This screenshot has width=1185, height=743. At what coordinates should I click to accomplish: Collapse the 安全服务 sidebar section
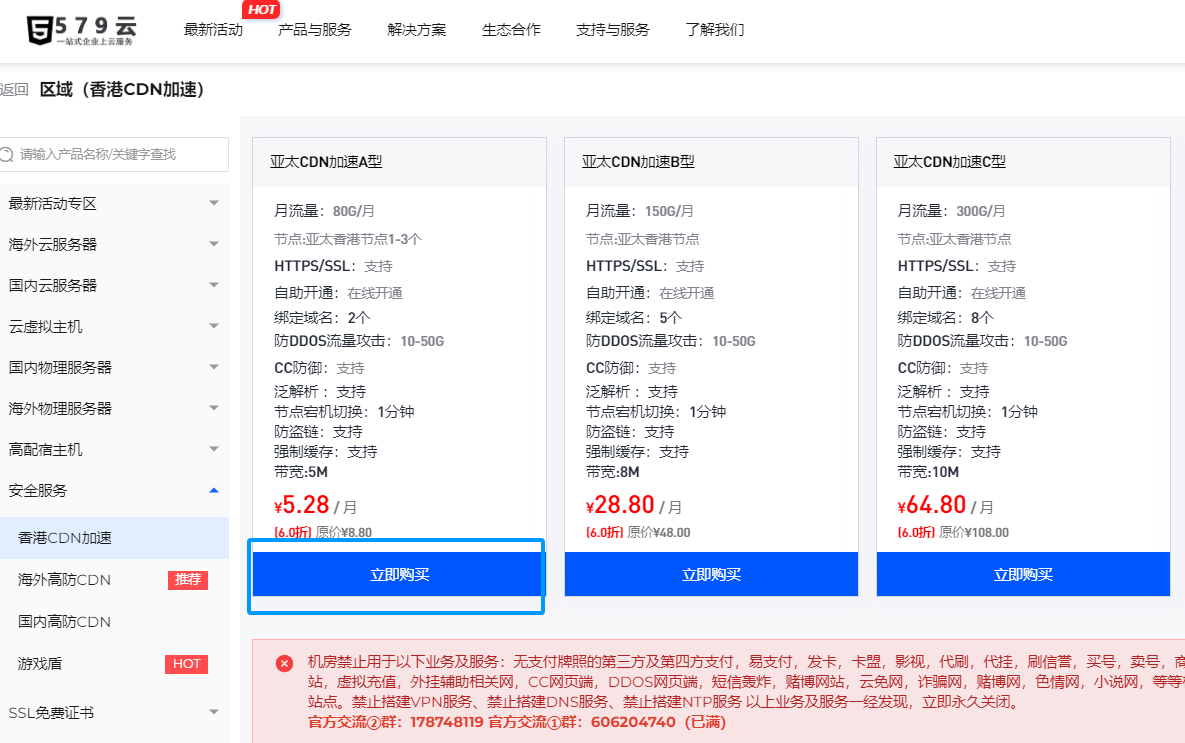tap(213, 490)
